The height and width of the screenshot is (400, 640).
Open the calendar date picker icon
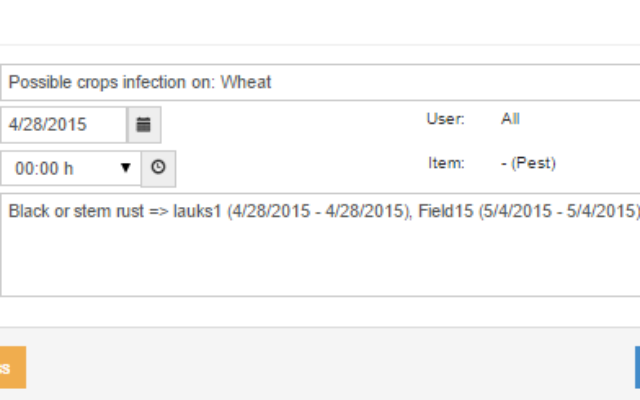[144, 125]
